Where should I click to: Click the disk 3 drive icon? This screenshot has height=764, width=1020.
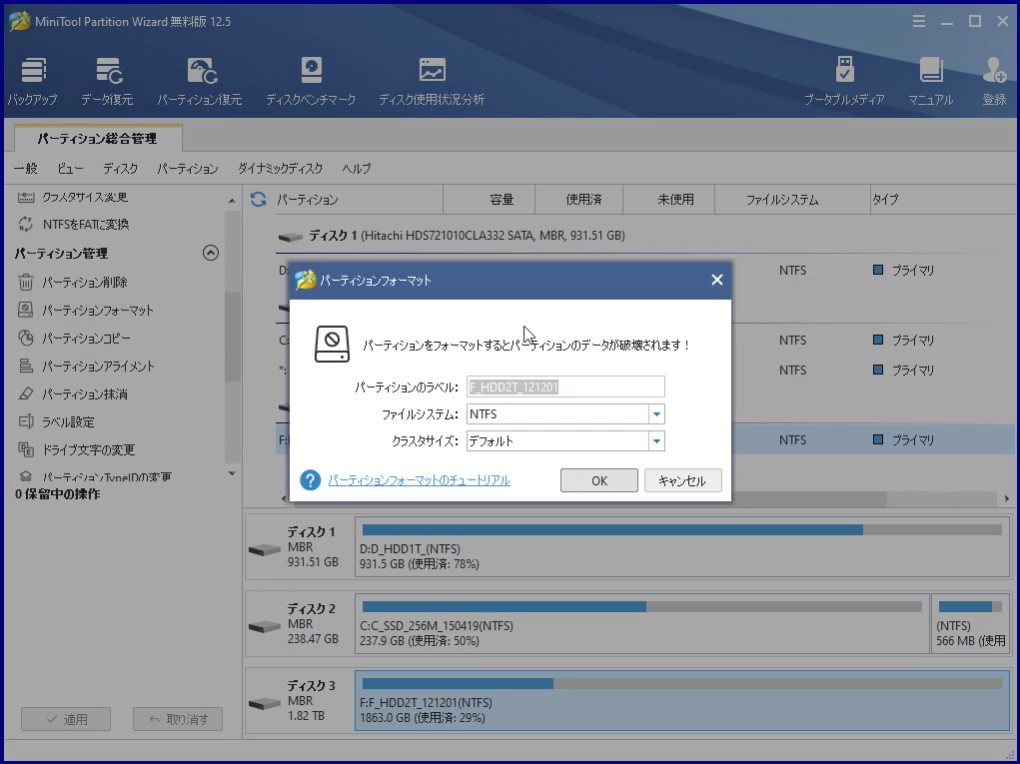pos(264,703)
